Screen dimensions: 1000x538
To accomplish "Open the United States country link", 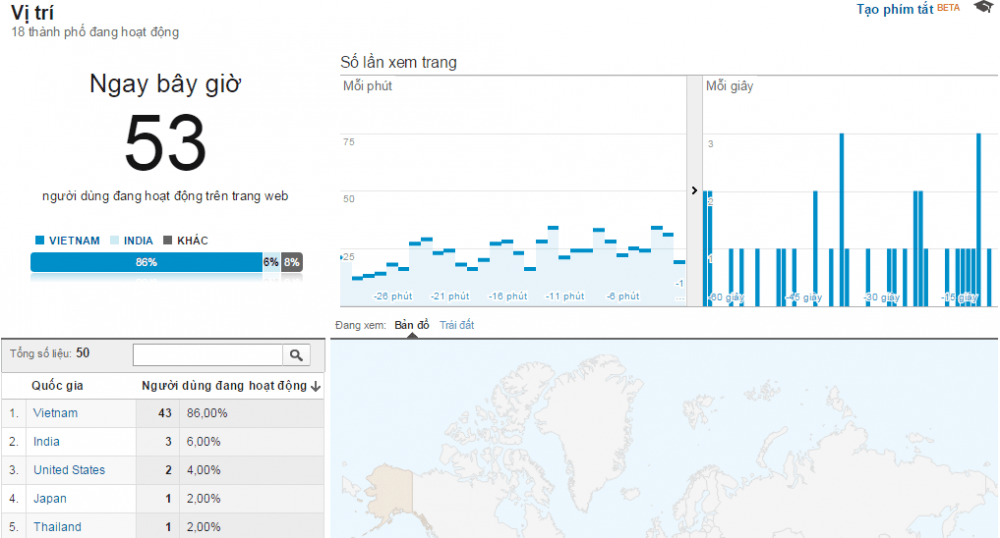I will coord(69,470).
